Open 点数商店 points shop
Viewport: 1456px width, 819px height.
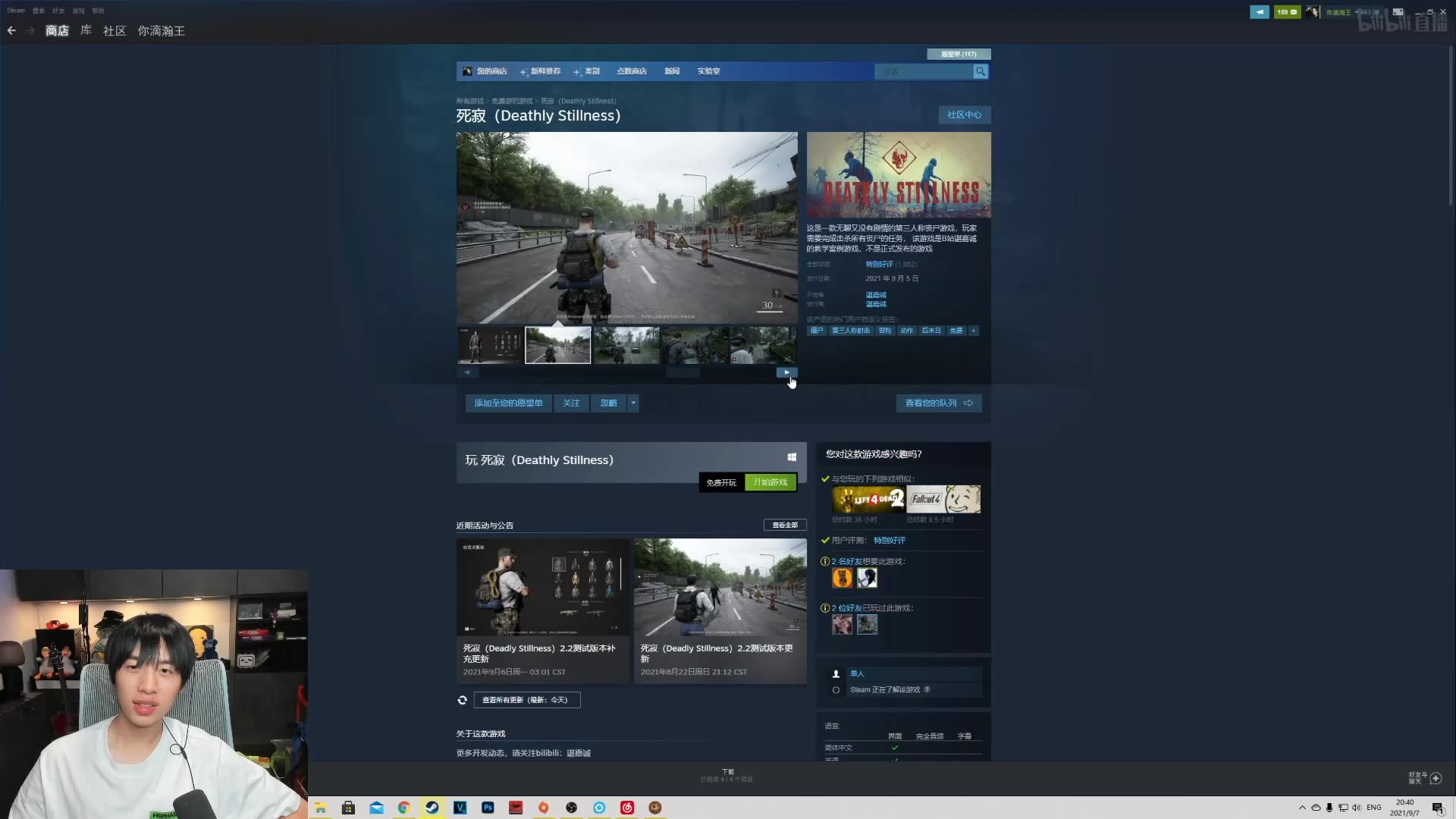click(632, 71)
